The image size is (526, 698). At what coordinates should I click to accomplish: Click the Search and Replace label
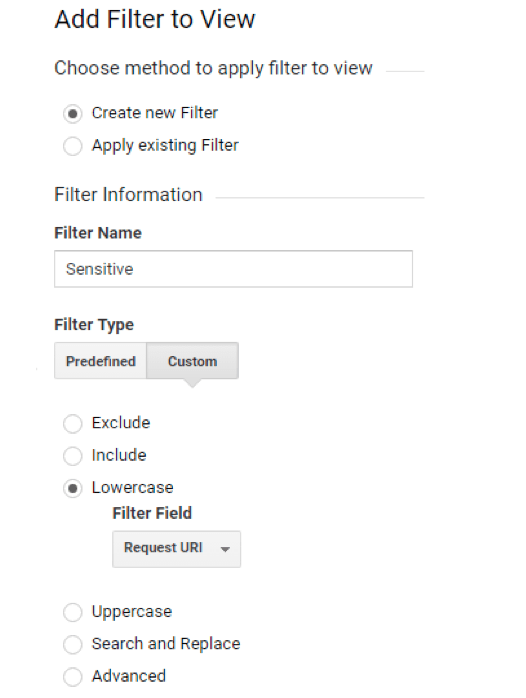coord(166,644)
